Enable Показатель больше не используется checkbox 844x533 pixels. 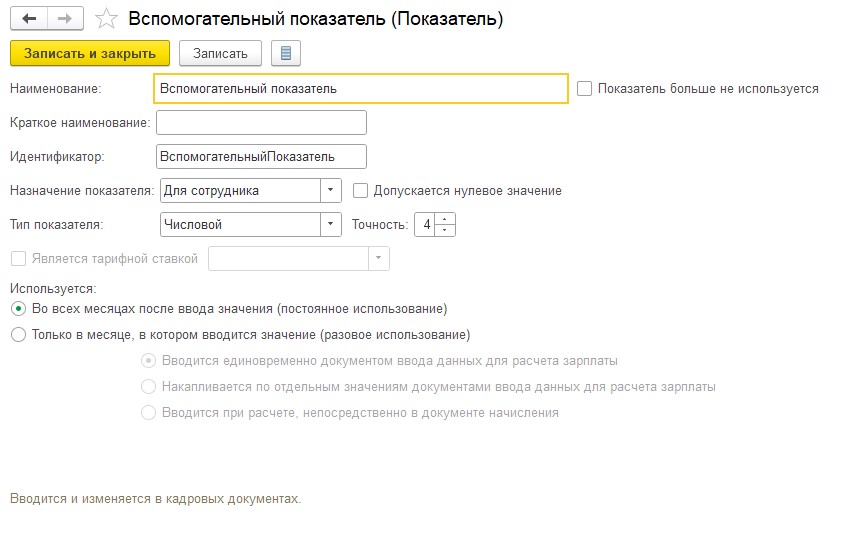[x=585, y=88]
